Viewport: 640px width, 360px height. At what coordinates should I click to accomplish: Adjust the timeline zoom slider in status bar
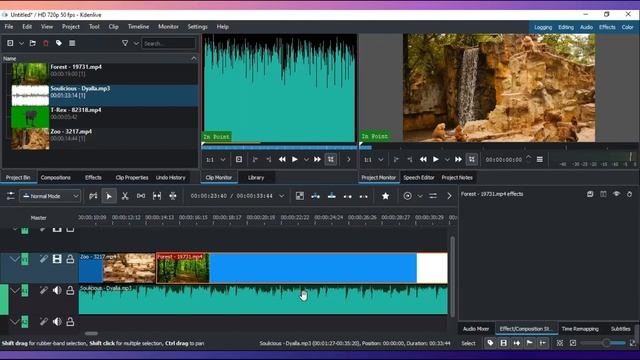click(603, 343)
